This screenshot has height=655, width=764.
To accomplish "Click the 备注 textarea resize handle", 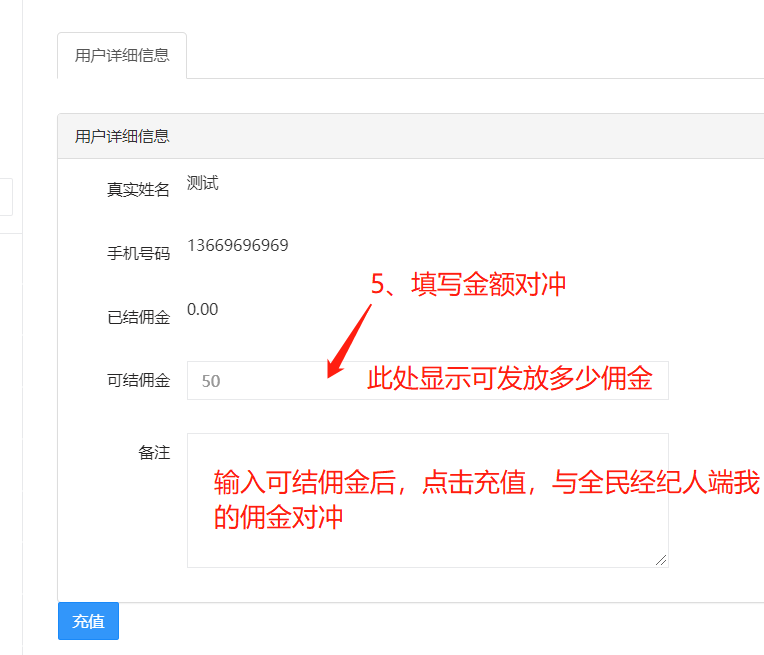I will 661,560.
